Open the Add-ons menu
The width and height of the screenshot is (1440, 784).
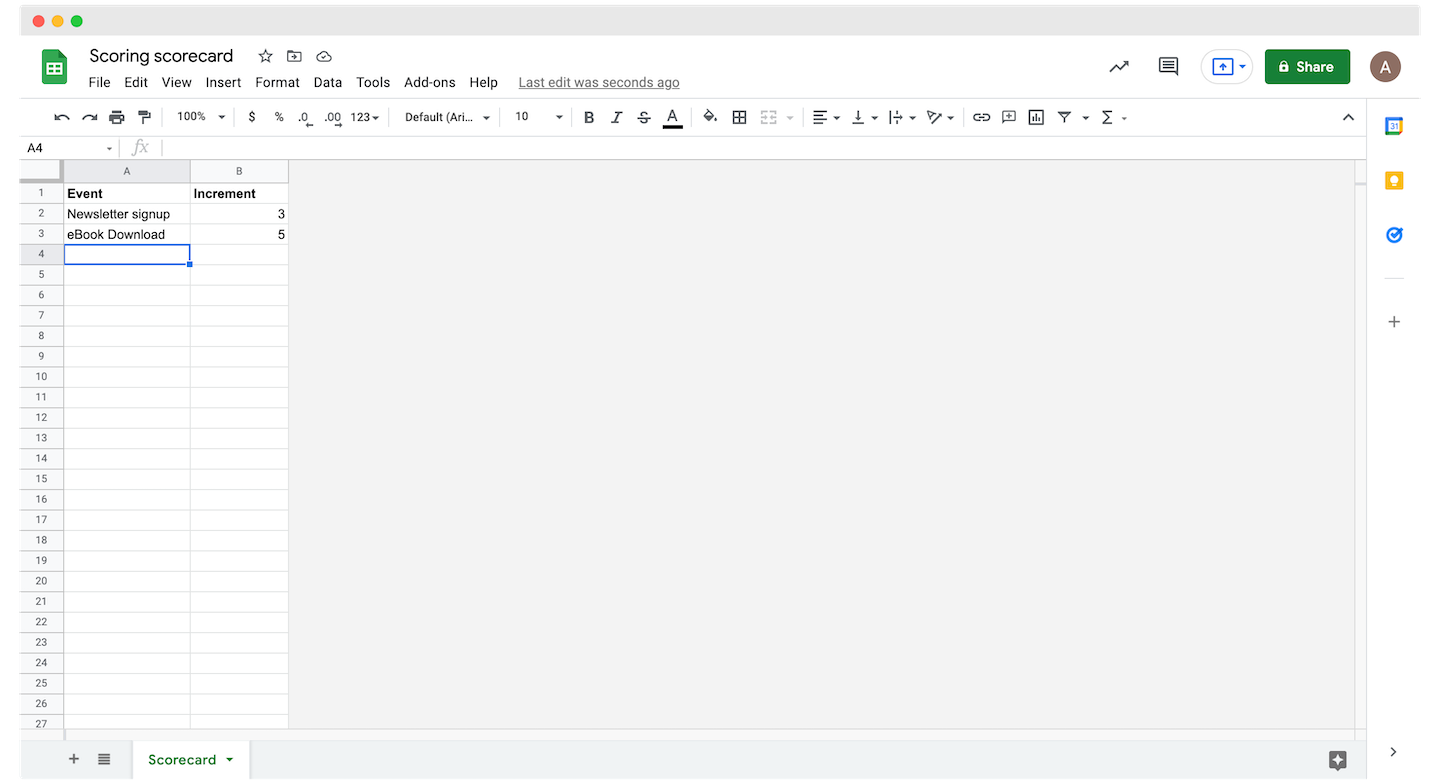(430, 82)
